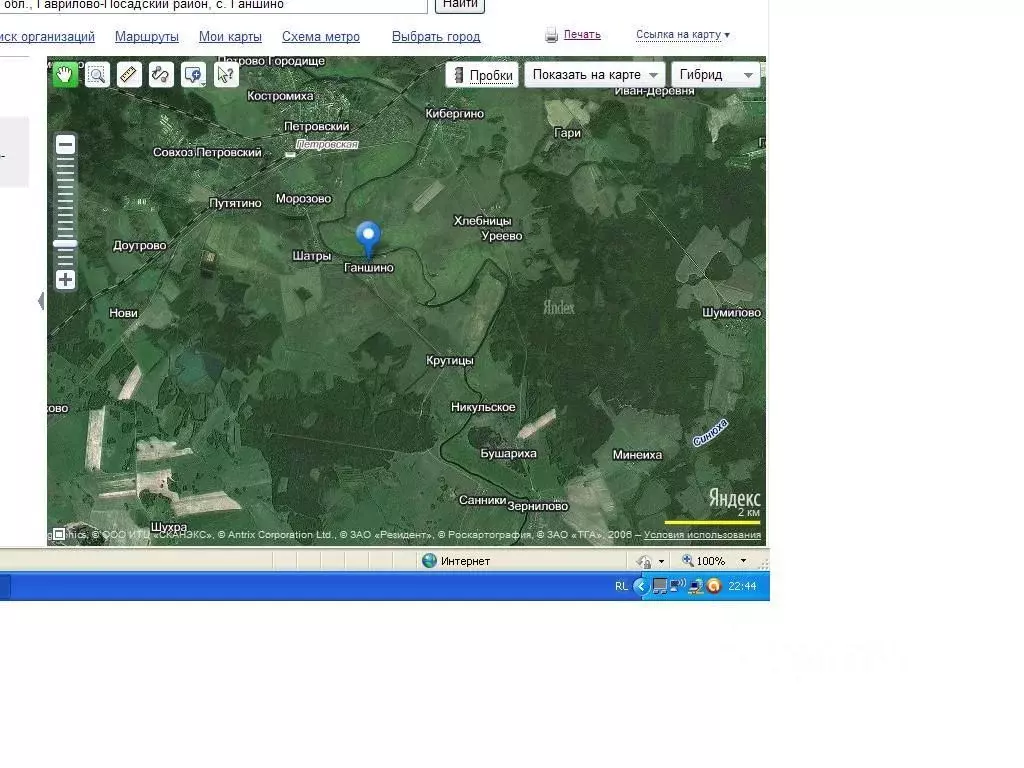Viewport: 1024px width, 768px height.
Task: Select the ruler distance measurement tool
Action: pos(129,74)
